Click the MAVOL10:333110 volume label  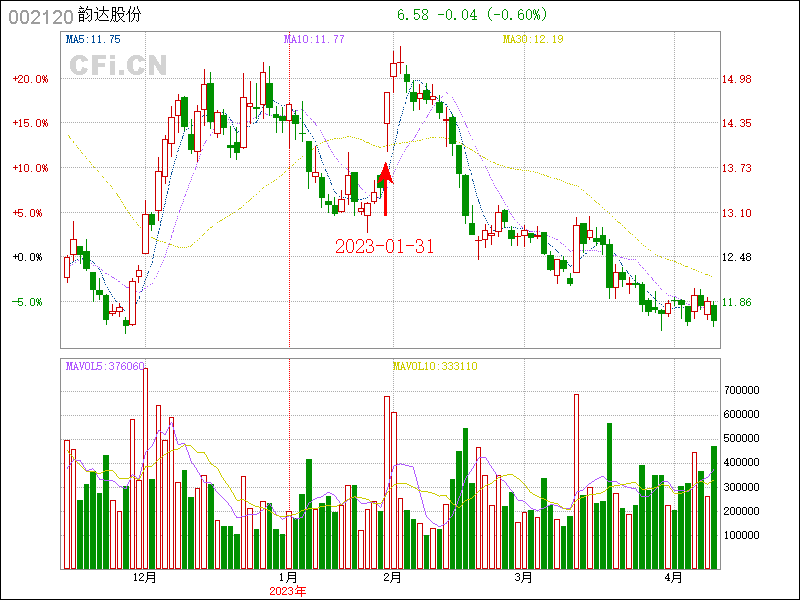[435, 366]
